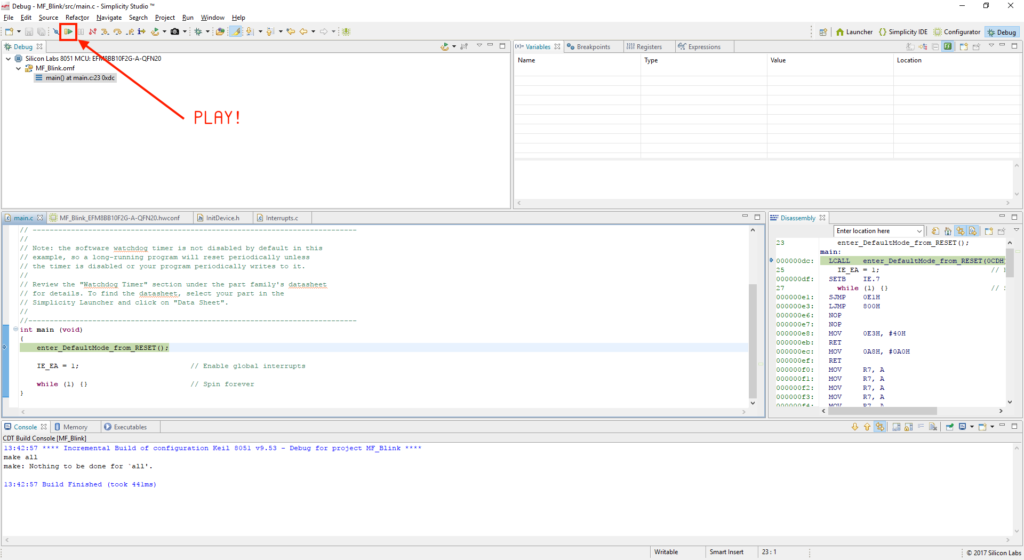This screenshot has width=1024, height=560.
Task: Open the Enter location here dropdown
Action: (918, 231)
